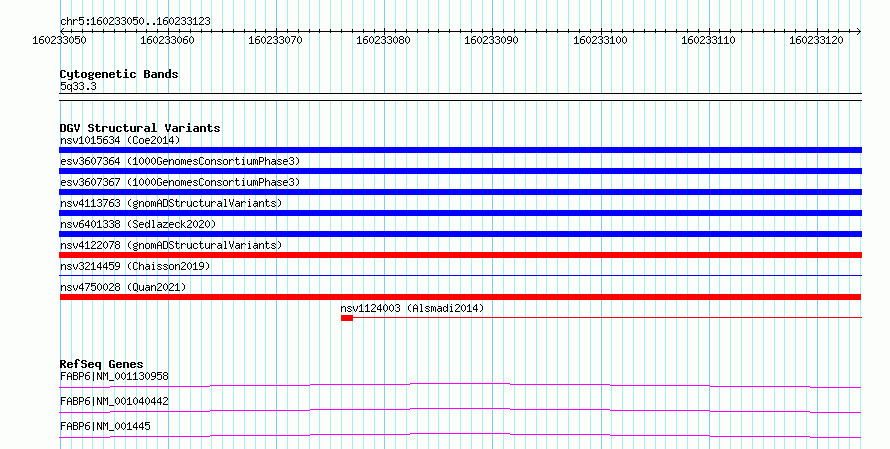
Task: Click FABP6|NM_001445 transcript label
Action: 105,426
